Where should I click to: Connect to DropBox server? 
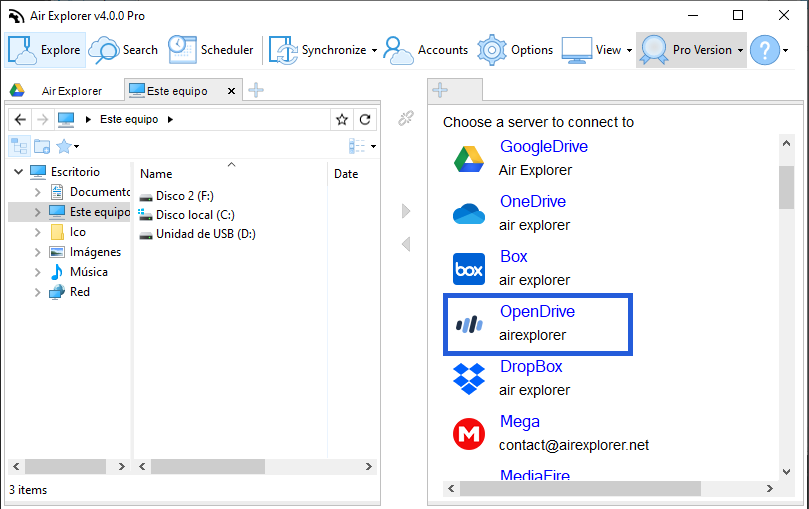click(x=531, y=367)
